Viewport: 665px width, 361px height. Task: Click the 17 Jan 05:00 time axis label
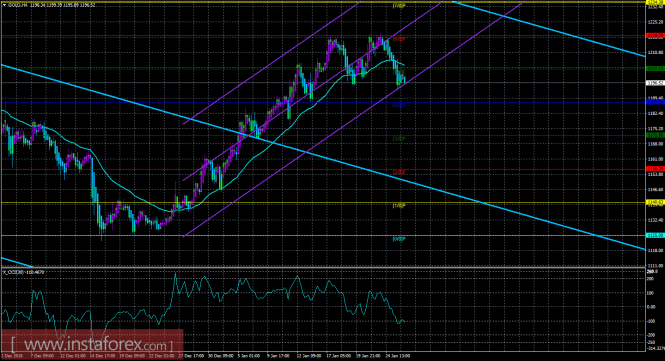(x=338, y=356)
